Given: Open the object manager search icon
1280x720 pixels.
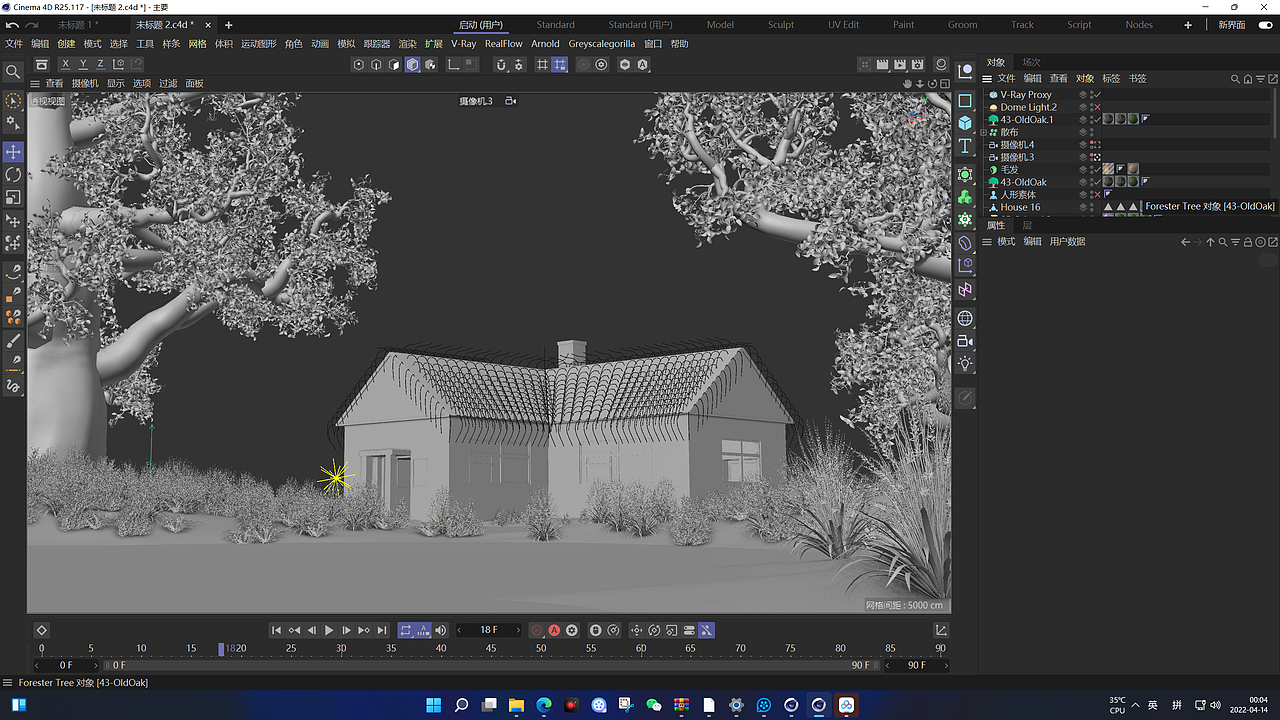Looking at the screenshot, I should (x=1235, y=78).
